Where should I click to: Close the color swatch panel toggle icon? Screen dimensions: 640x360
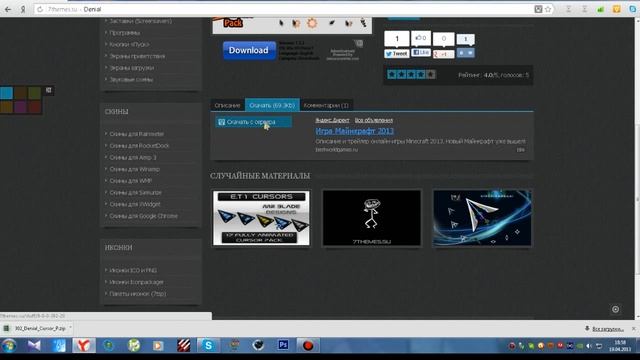click(x=49, y=90)
